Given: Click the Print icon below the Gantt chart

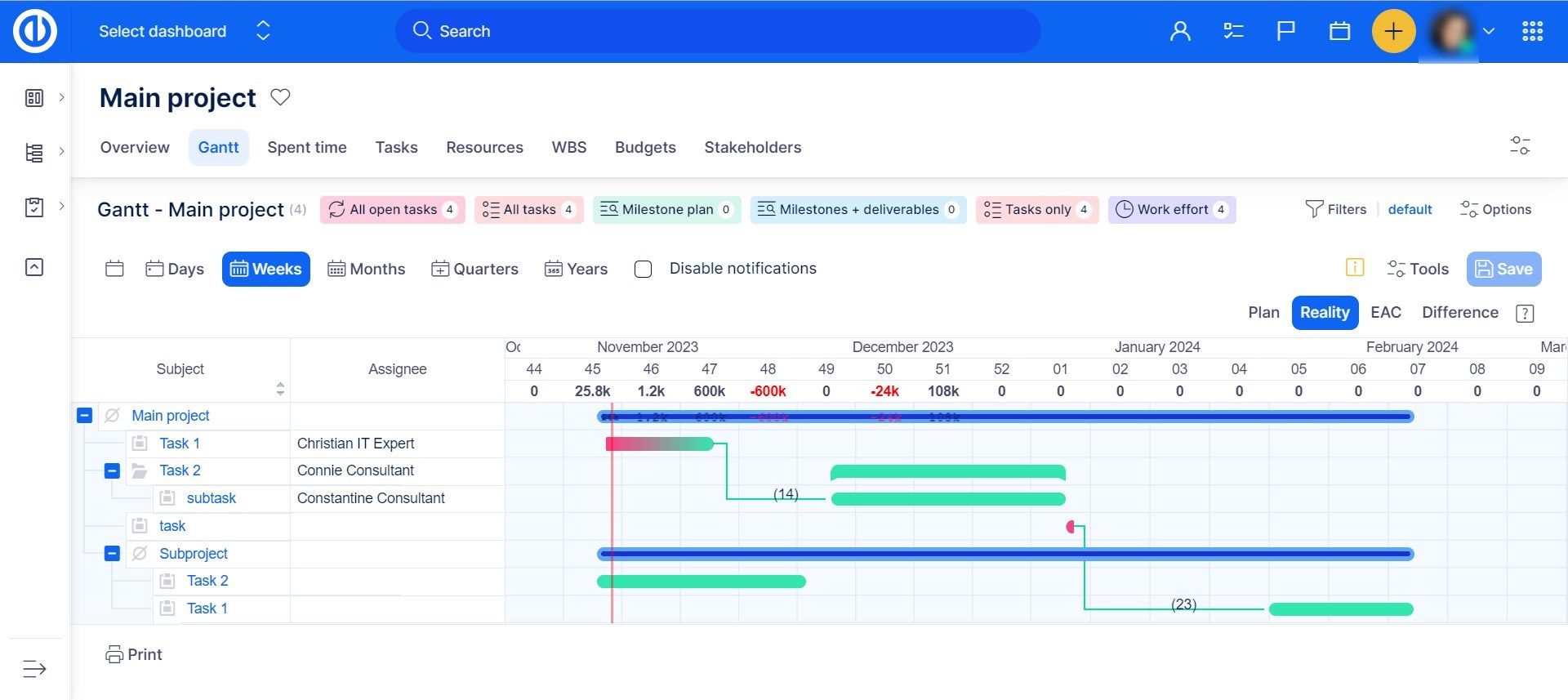Looking at the screenshot, I should [x=114, y=654].
